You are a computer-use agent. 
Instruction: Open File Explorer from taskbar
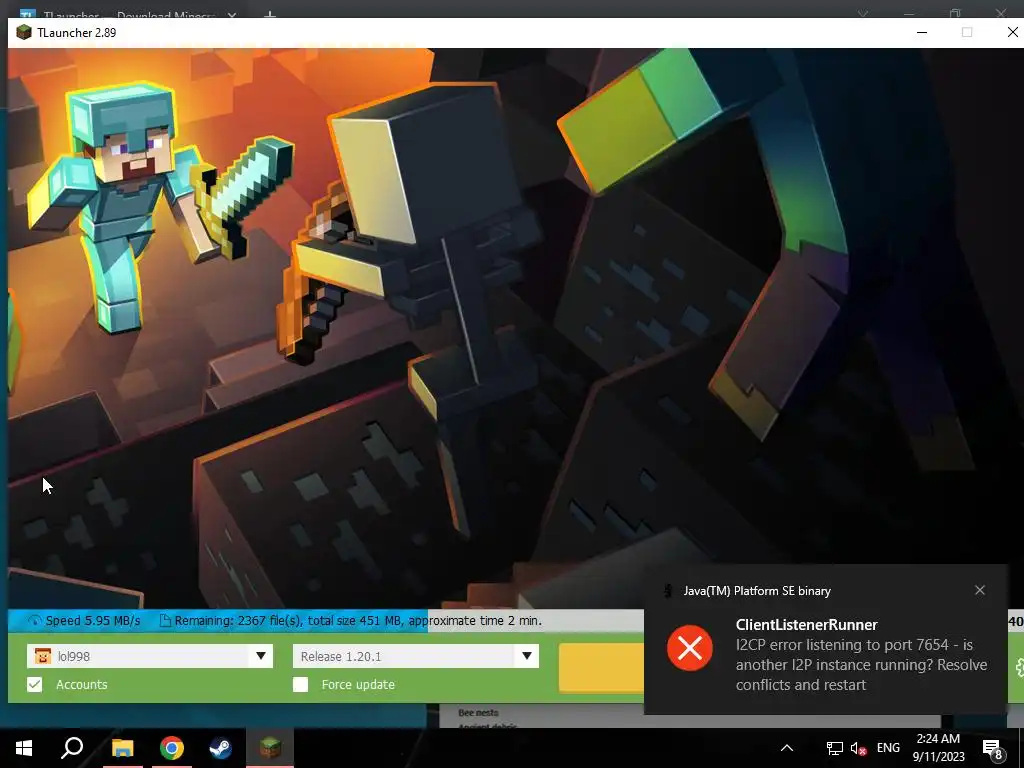coord(122,748)
